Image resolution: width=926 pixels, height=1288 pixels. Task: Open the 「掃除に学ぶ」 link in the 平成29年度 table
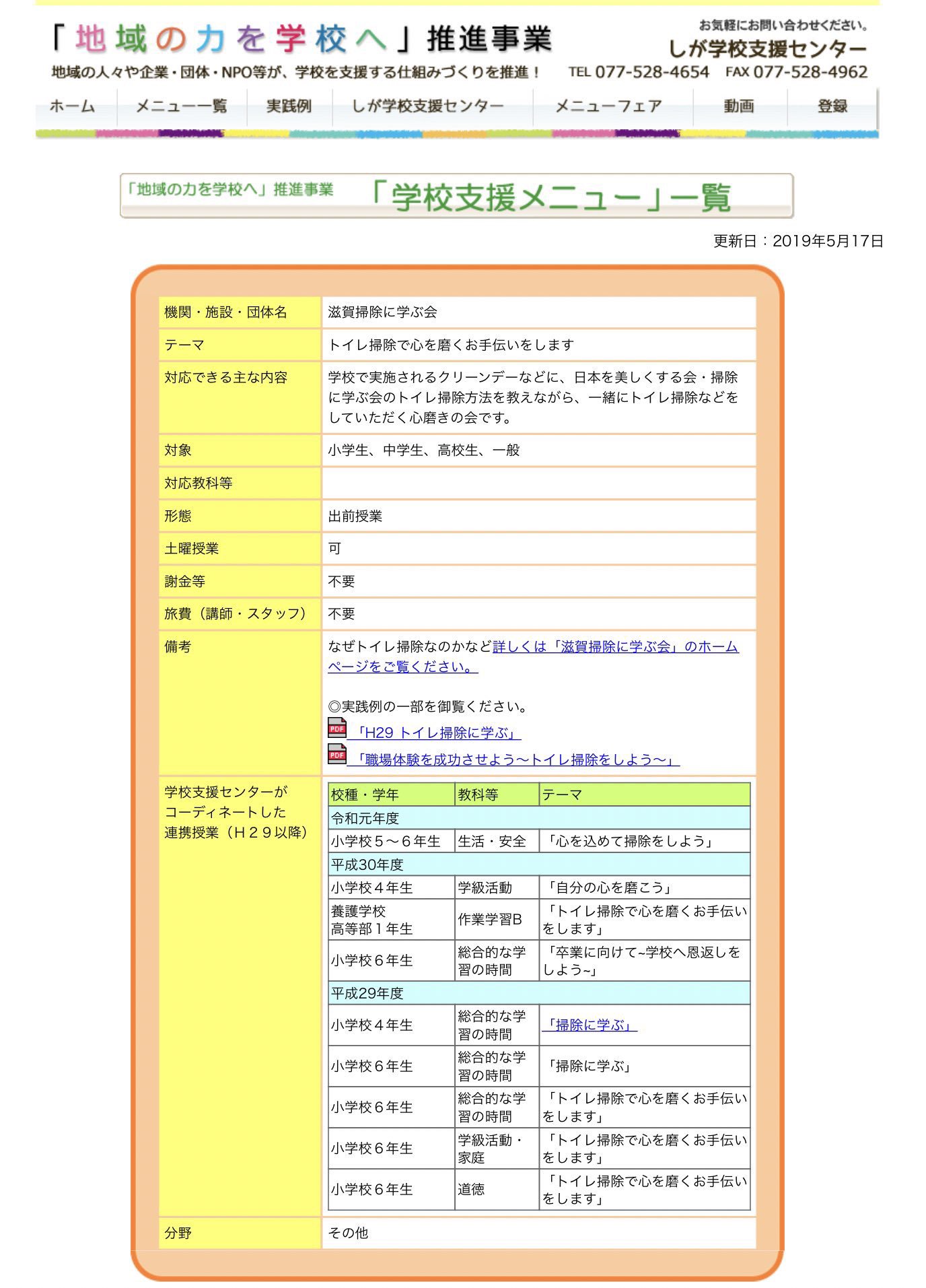(590, 1025)
